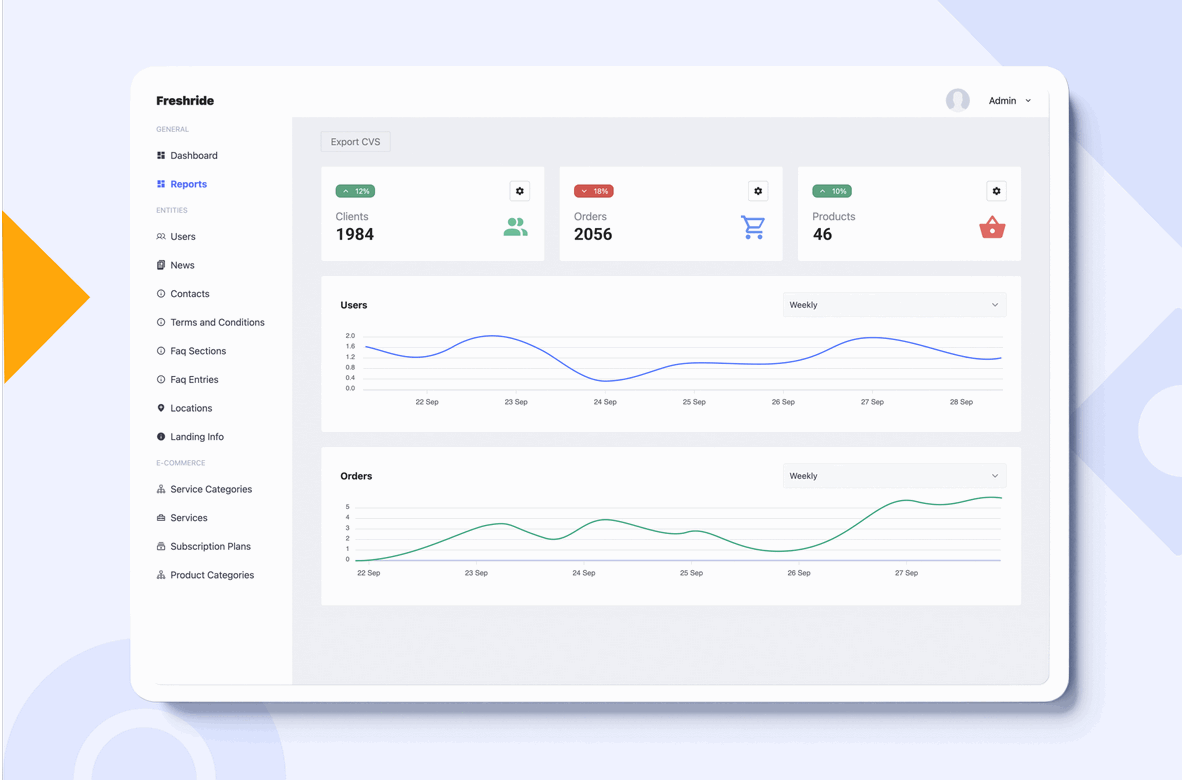Open Service Categories in sidebar

(x=211, y=490)
